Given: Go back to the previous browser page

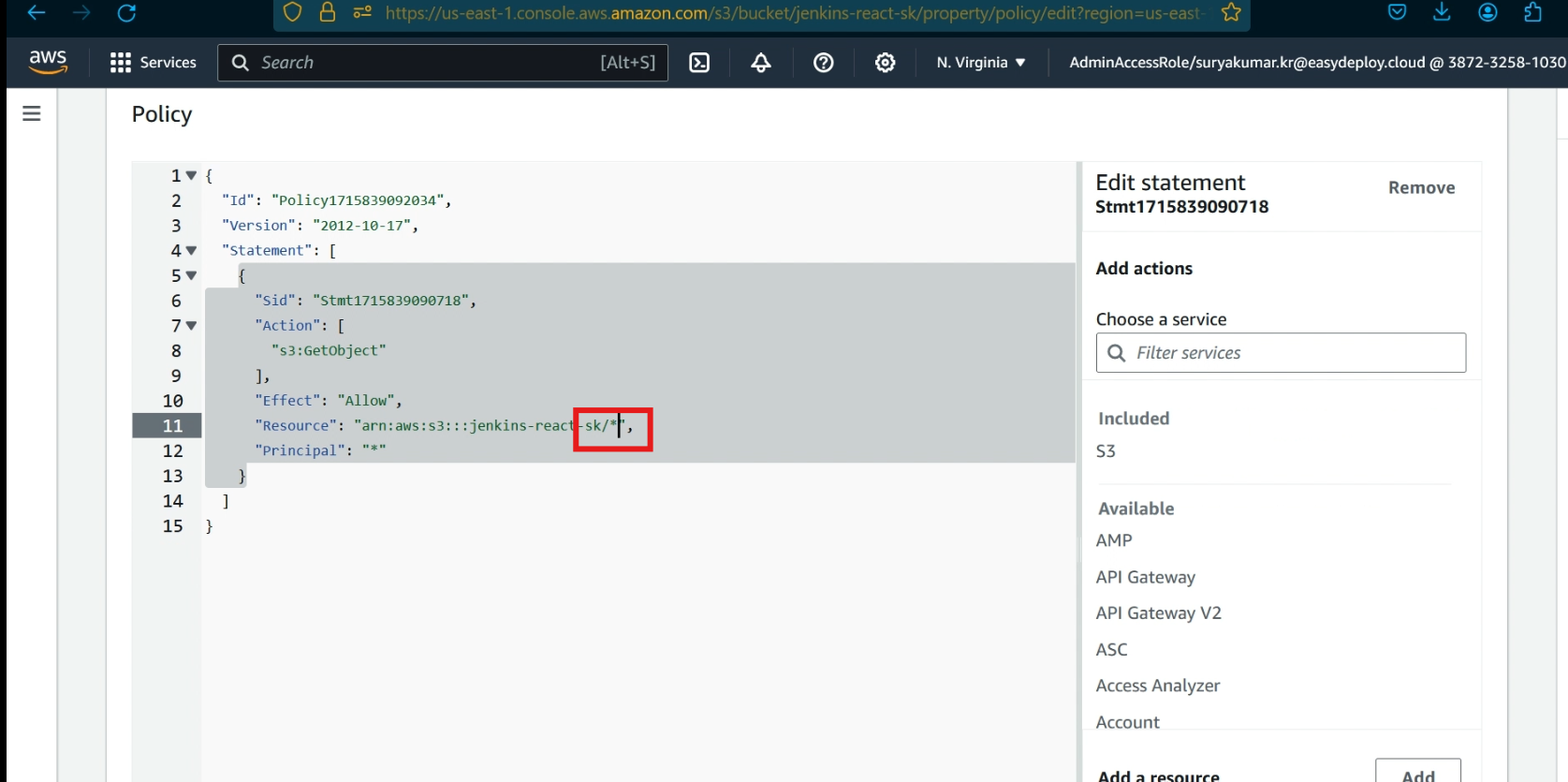Looking at the screenshot, I should tap(37, 13).
